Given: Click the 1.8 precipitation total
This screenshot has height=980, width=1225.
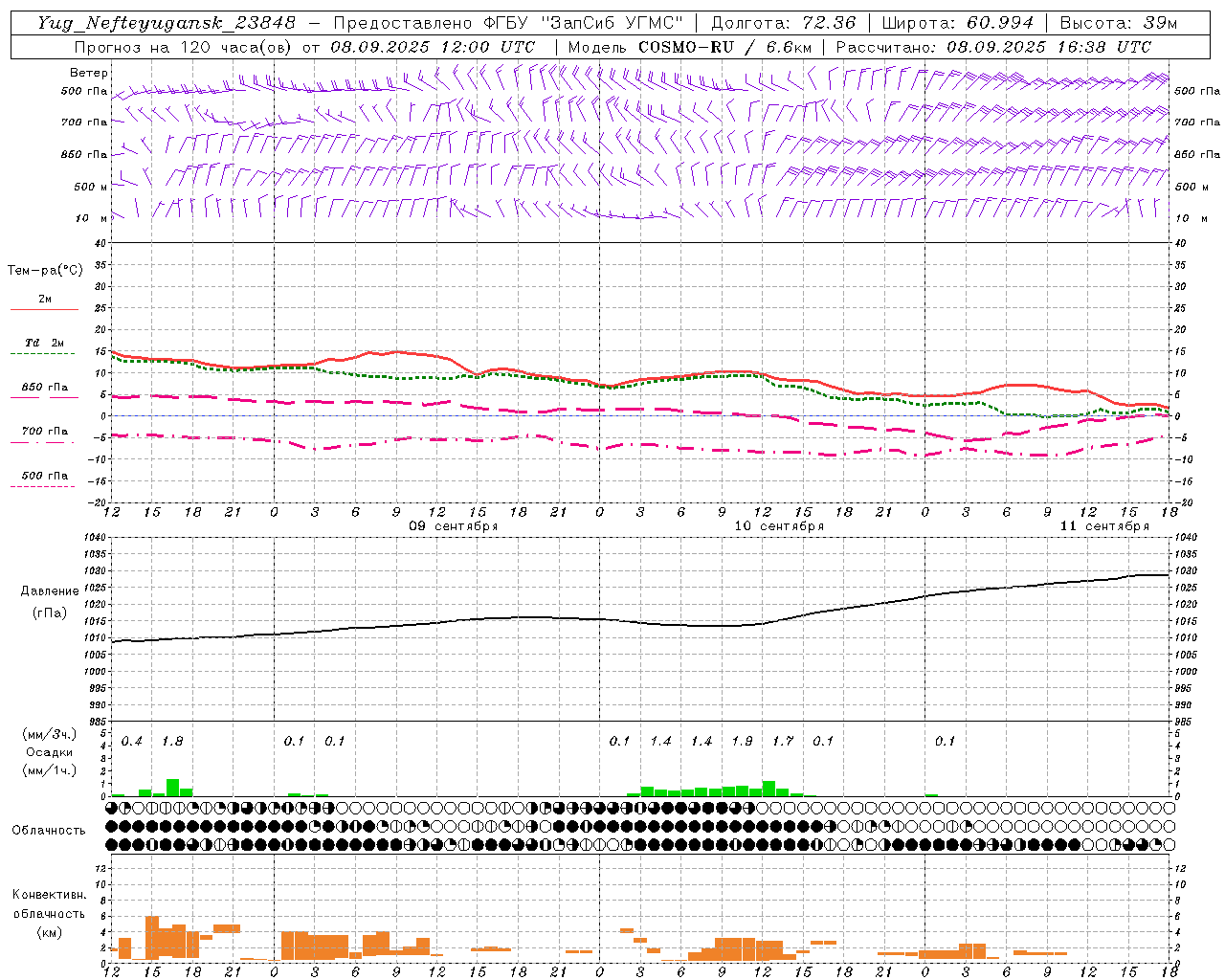Looking at the screenshot, I should click(172, 742).
